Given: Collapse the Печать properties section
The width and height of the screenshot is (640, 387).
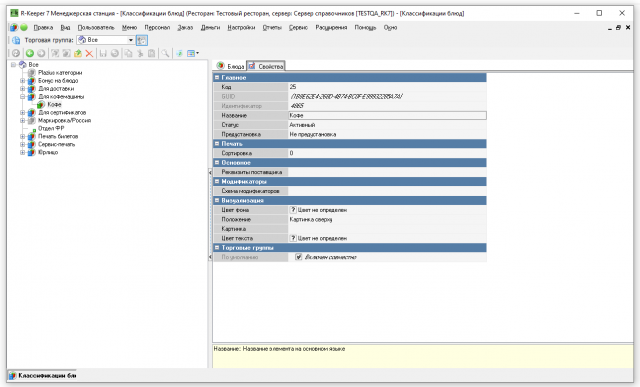Looking at the screenshot, I should tap(217, 144).
